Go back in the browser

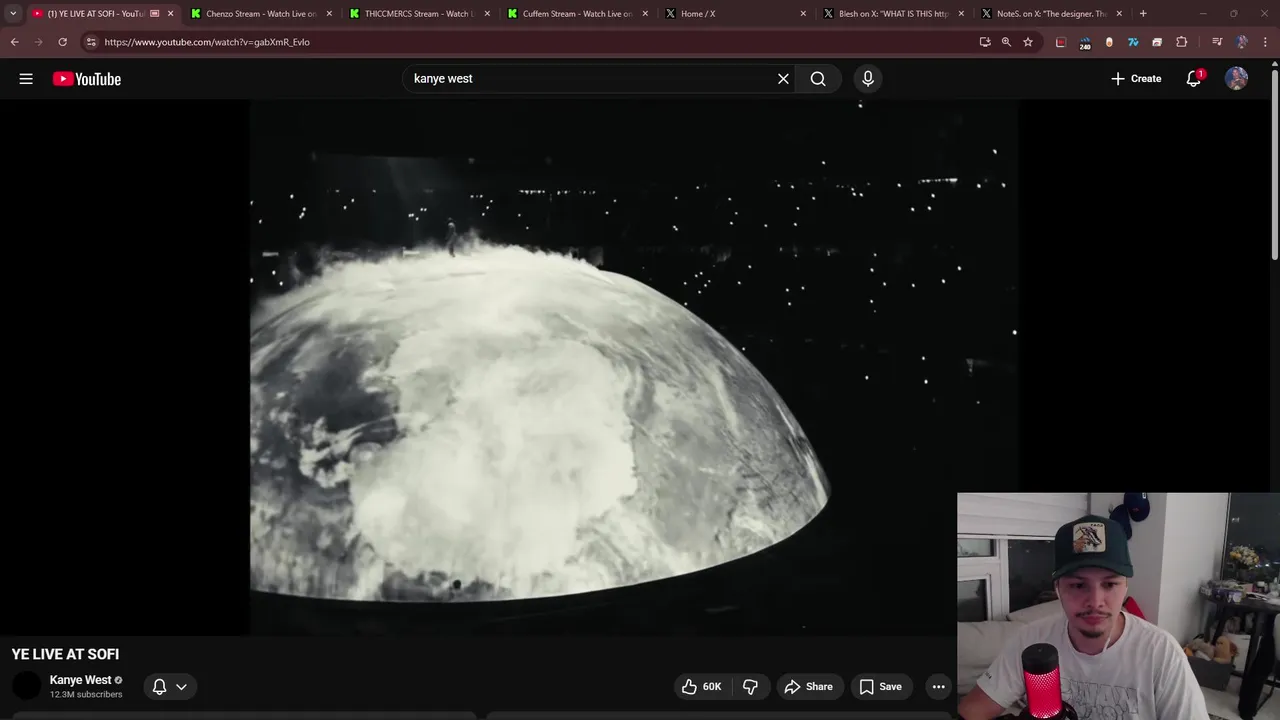tap(14, 42)
